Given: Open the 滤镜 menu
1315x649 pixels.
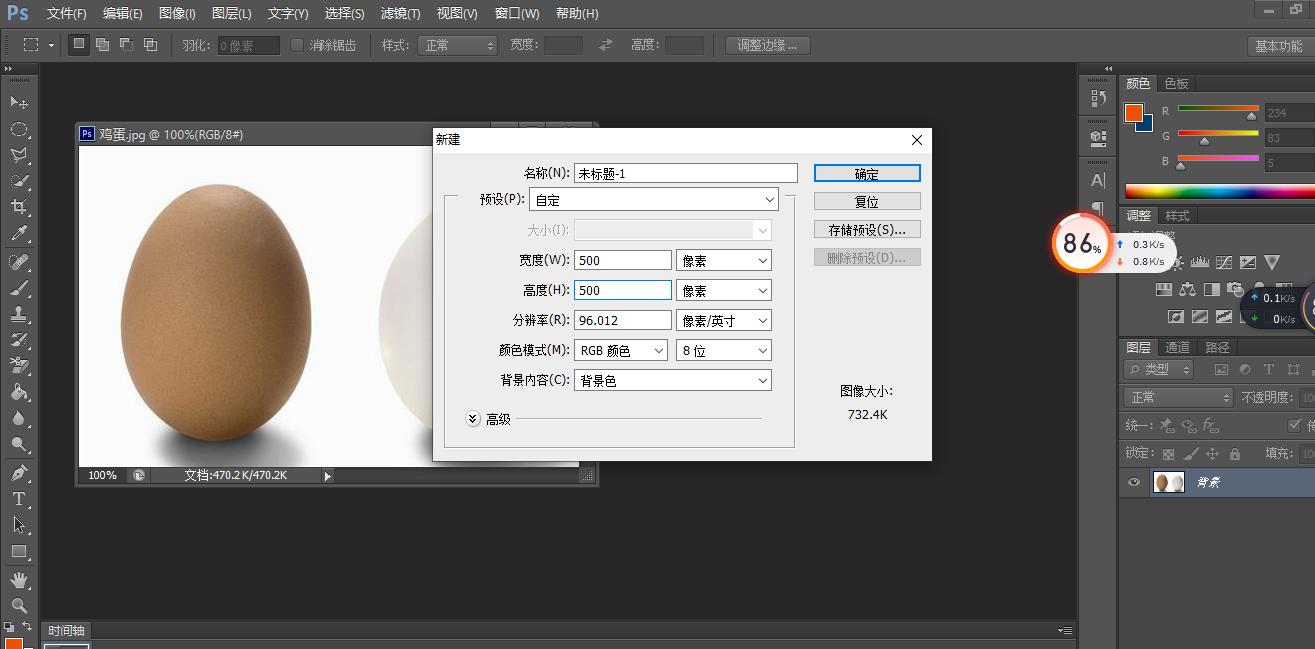Looking at the screenshot, I should click(400, 13).
